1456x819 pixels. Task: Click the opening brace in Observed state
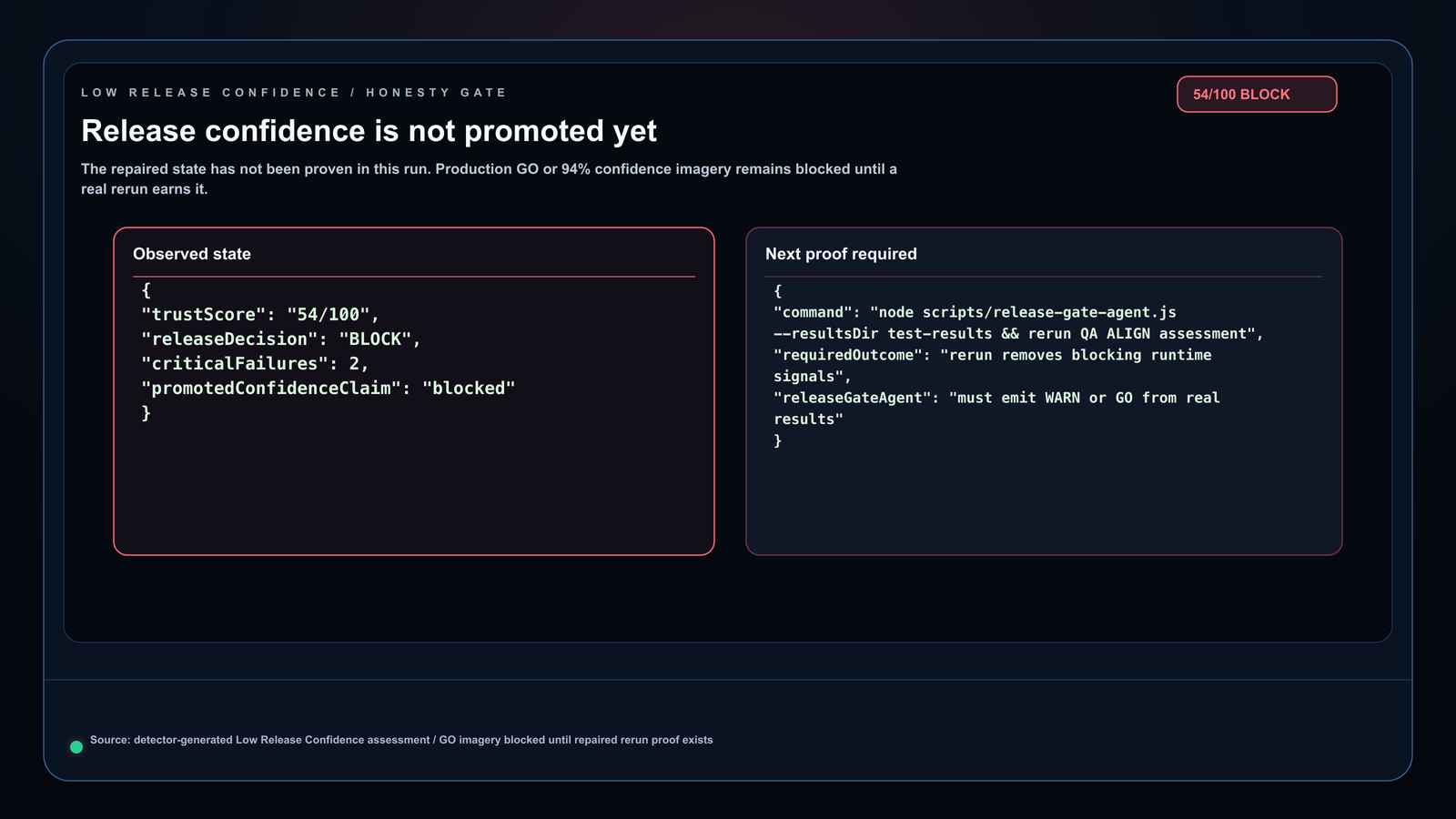147,290
